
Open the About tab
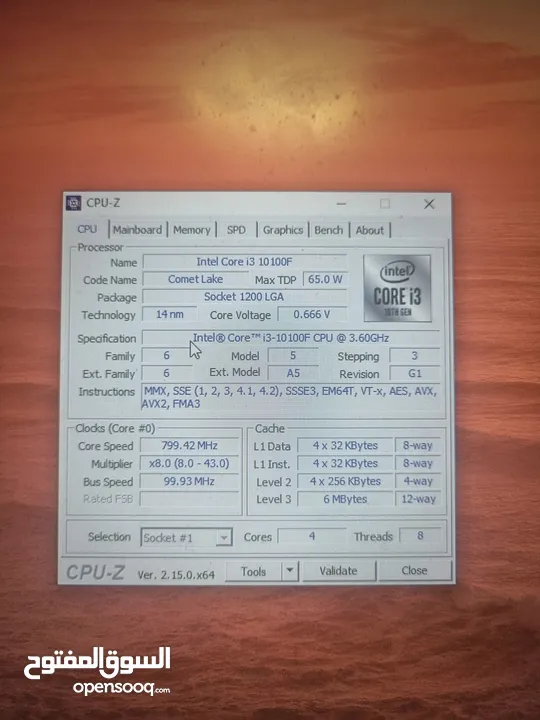tap(370, 230)
